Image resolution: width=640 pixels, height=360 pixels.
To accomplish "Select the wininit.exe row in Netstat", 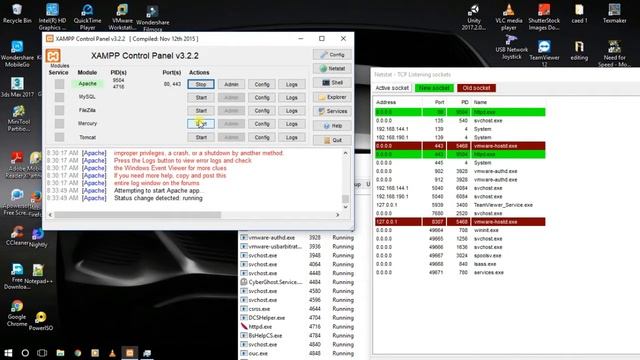I will [460, 230].
